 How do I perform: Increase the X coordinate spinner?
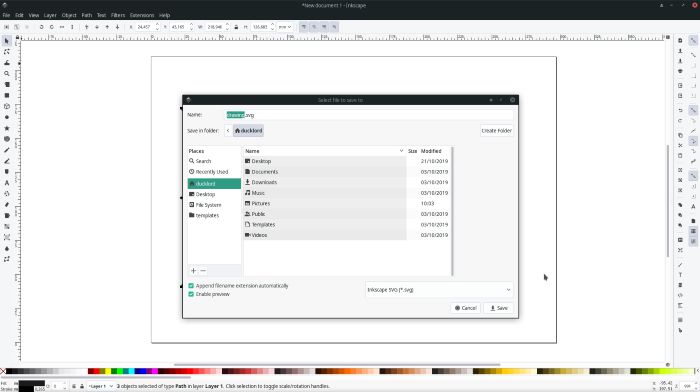coord(157,25)
